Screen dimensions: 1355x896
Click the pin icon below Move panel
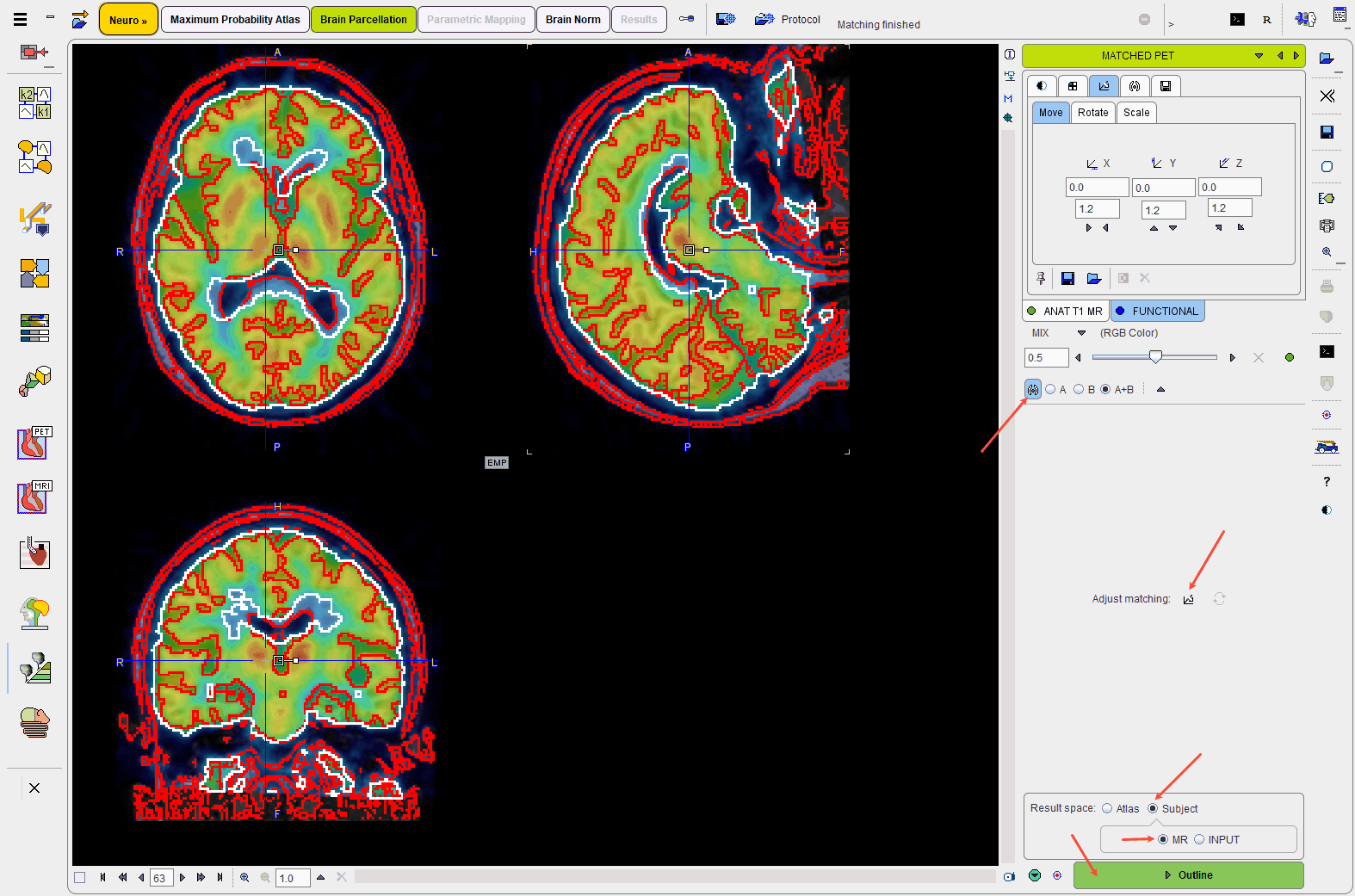point(1041,278)
